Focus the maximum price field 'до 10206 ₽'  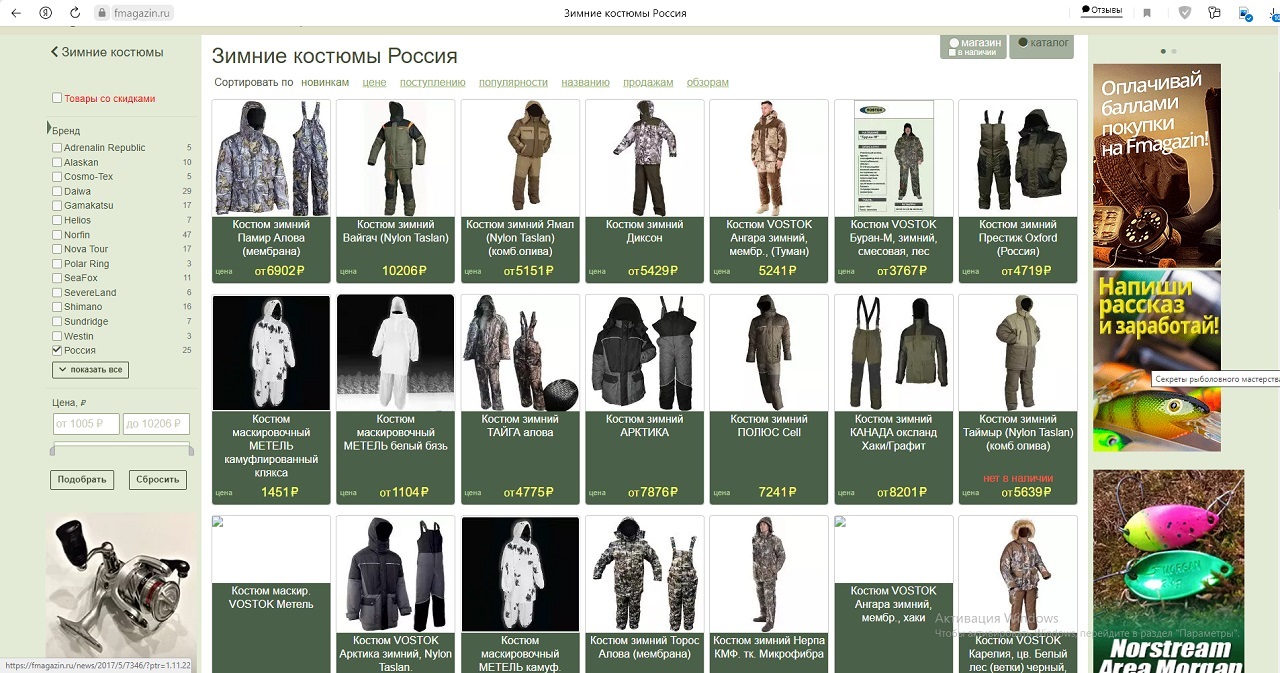tap(156, 424)
